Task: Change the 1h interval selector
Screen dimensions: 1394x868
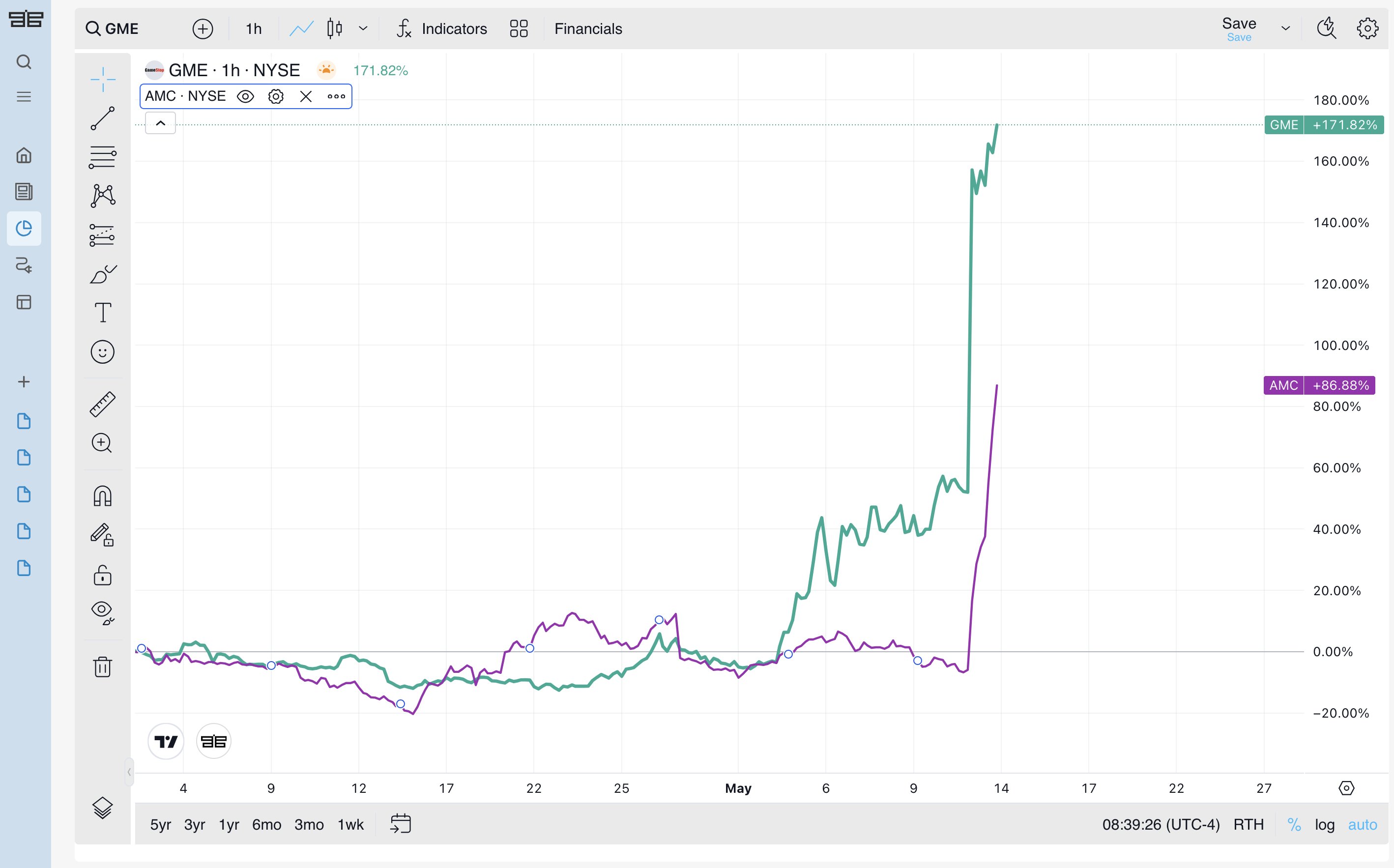Action: (254, 29)
